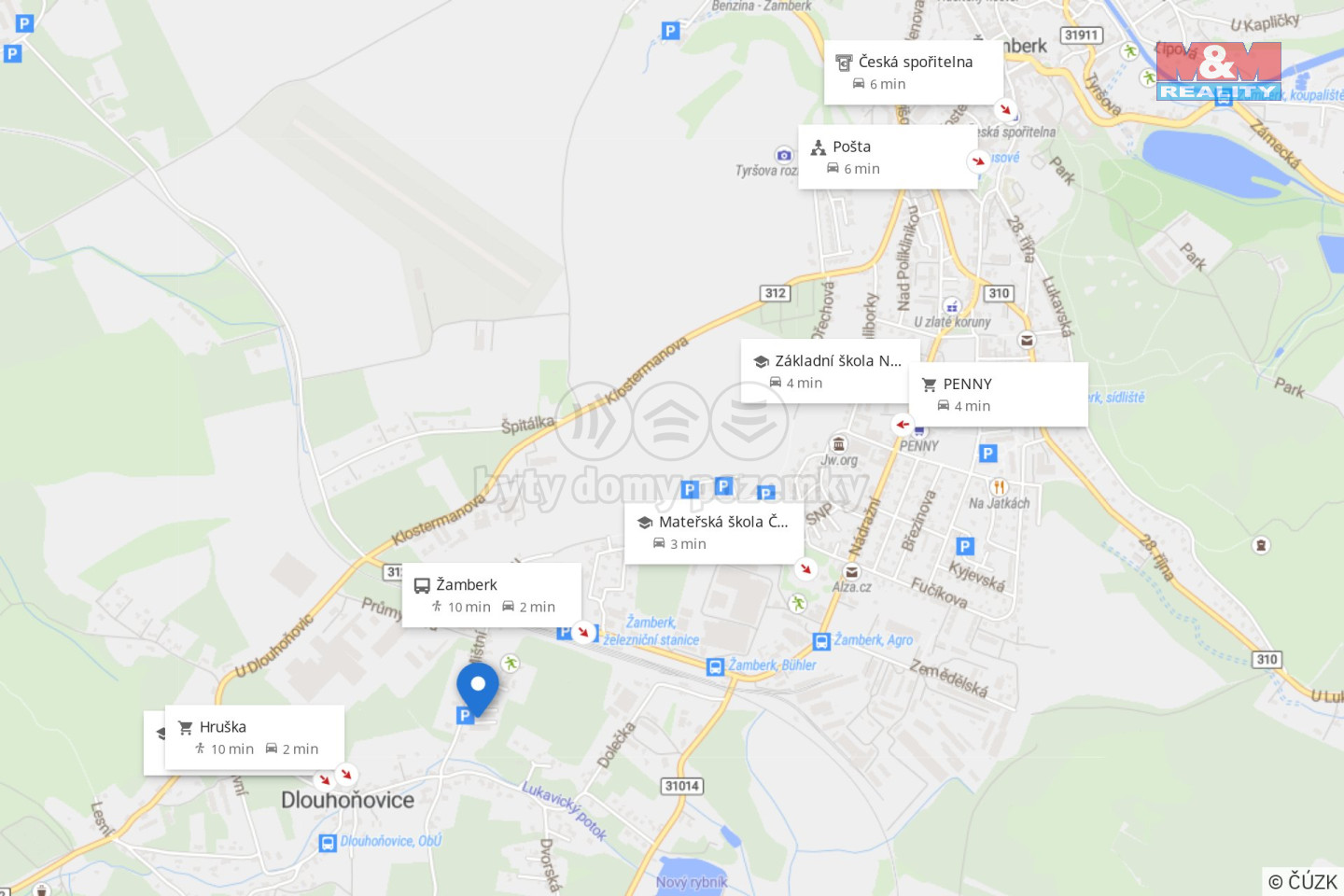Viewport: 1344px width, 896px height.
Task: Click the Žamberk, Agro bus stop marker
Action: click(821, 641)
